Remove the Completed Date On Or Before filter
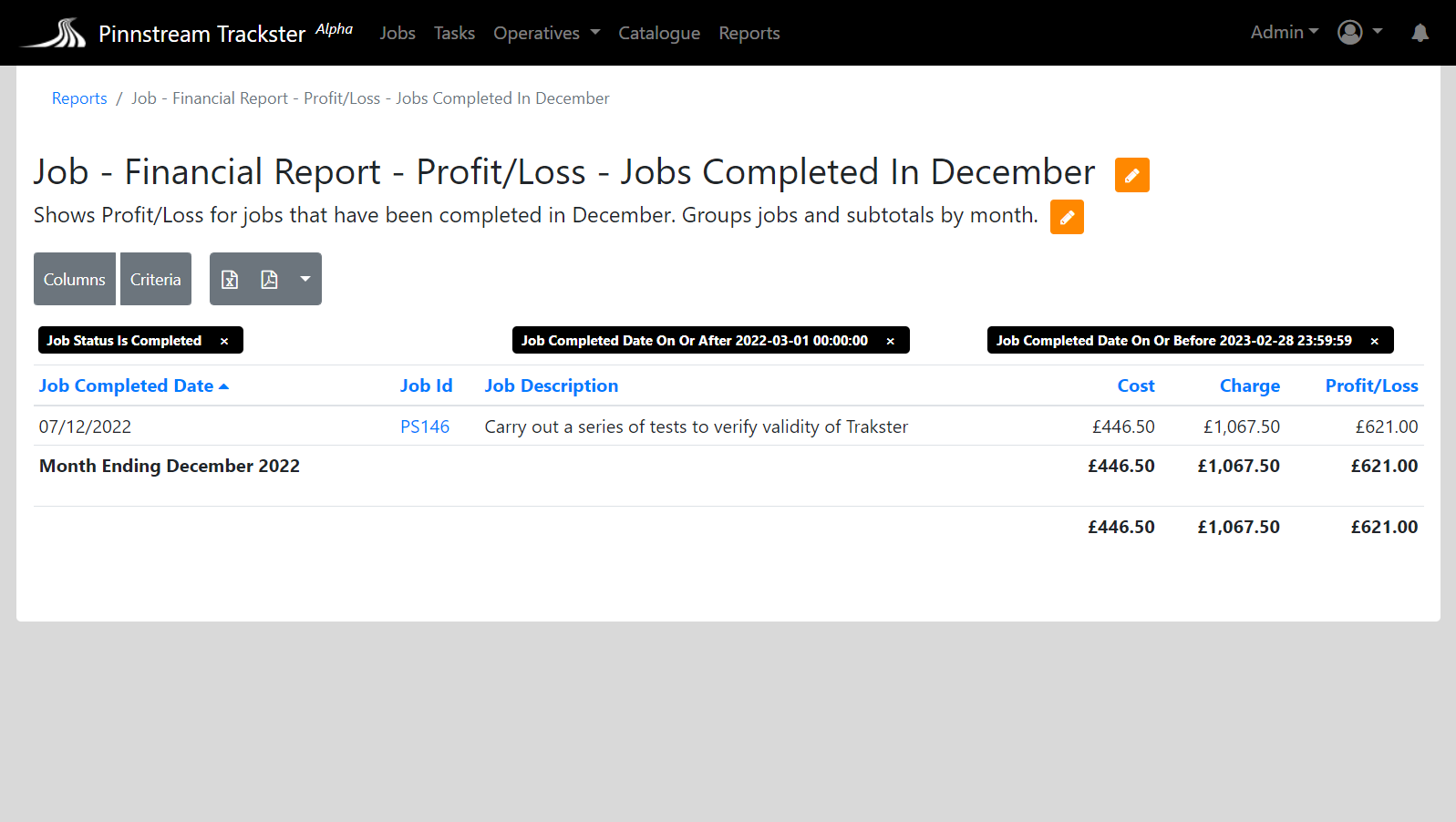 click(x=1375, y=341)
